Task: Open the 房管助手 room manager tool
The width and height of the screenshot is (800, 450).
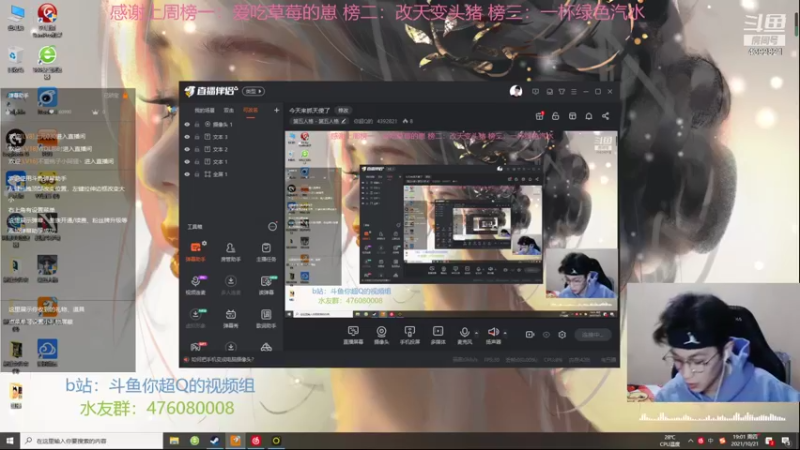Action: [x=231, y=252]
